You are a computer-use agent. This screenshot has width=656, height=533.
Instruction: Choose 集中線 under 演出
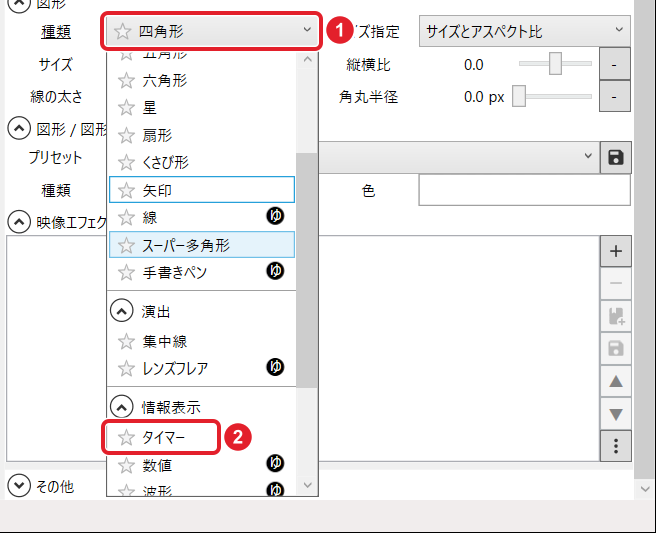(x=202, y=342)
